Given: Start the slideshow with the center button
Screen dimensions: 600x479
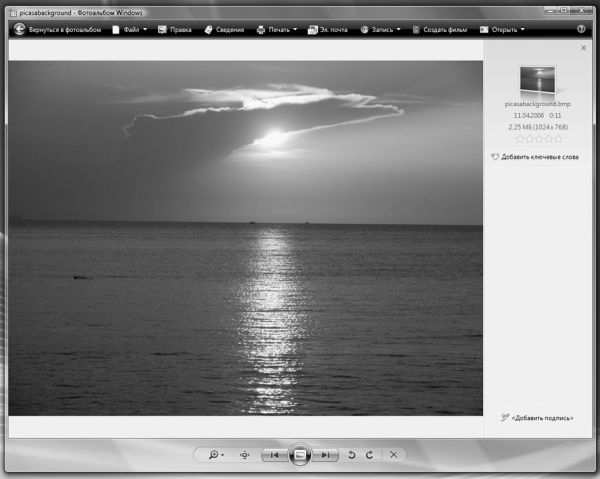Looking at the screenshot, I should [299, 455].
